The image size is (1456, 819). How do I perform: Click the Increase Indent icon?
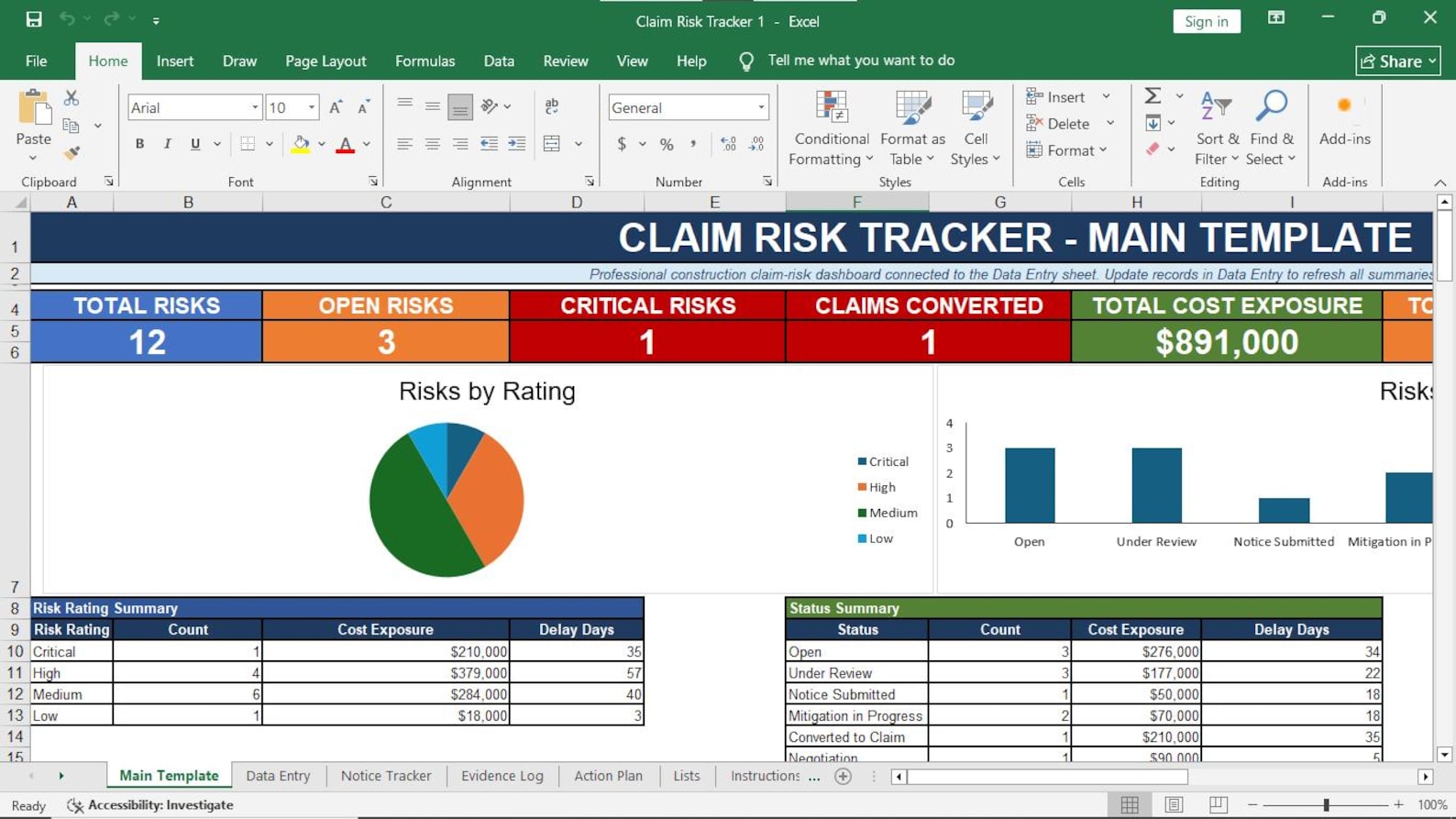(517, 144)
